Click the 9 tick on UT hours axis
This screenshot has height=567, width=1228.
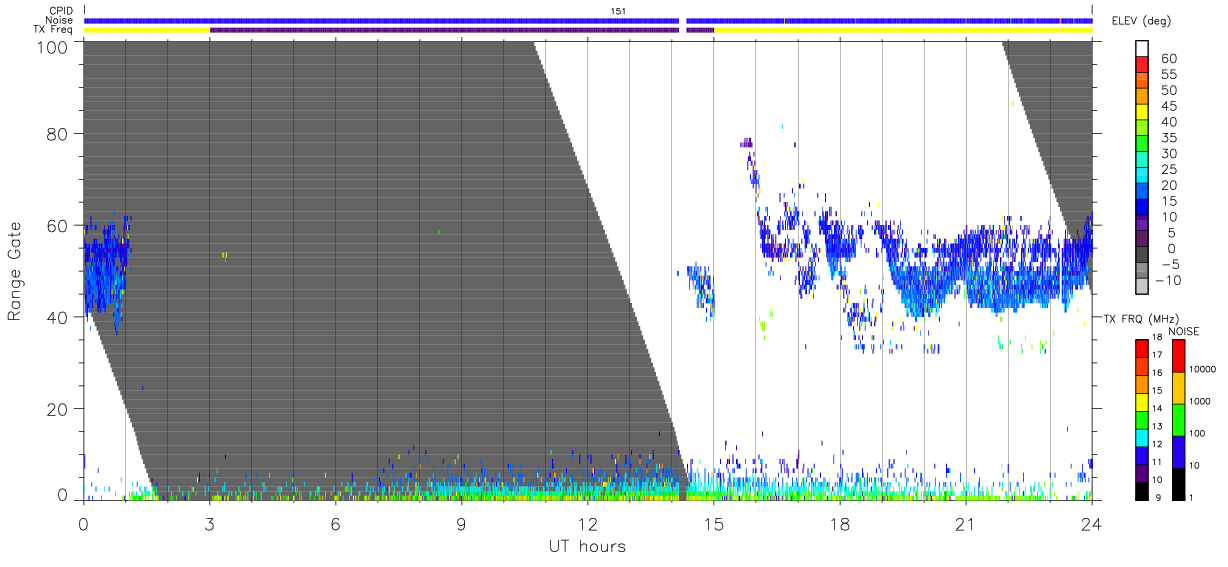461,524
